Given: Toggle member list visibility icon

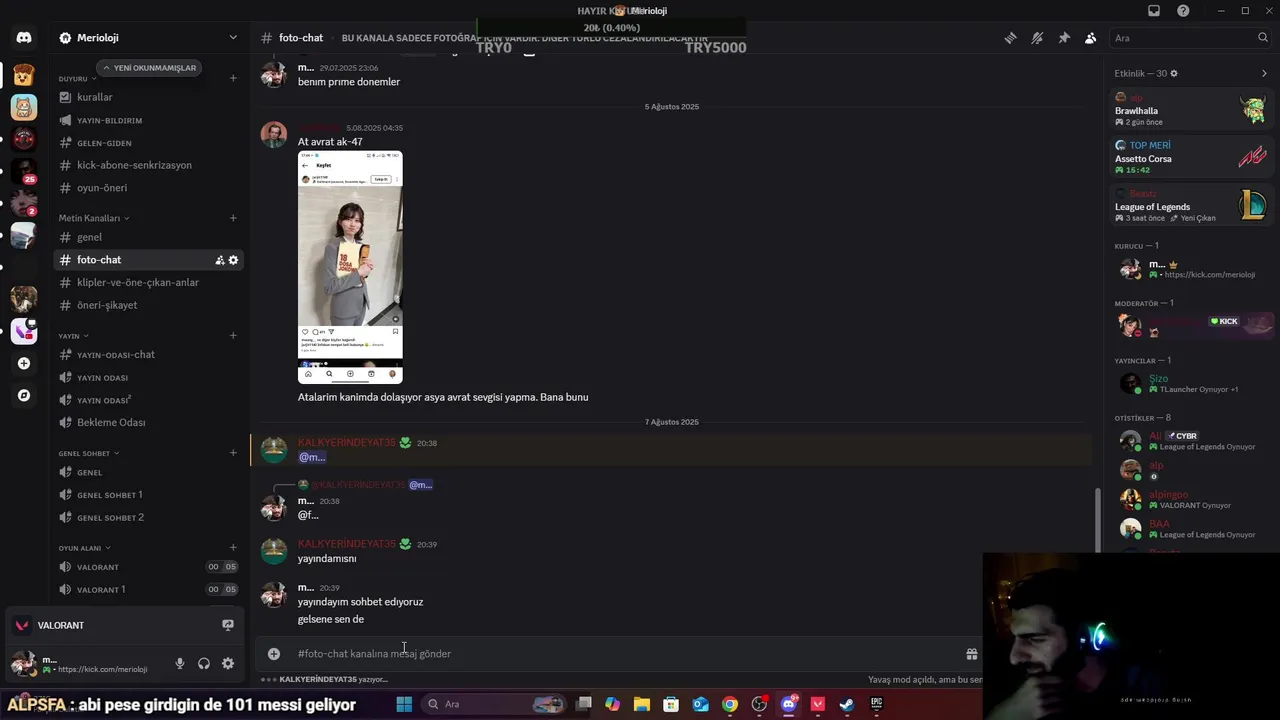Looking at the screenshot, I should click(x=1091, y=38).
